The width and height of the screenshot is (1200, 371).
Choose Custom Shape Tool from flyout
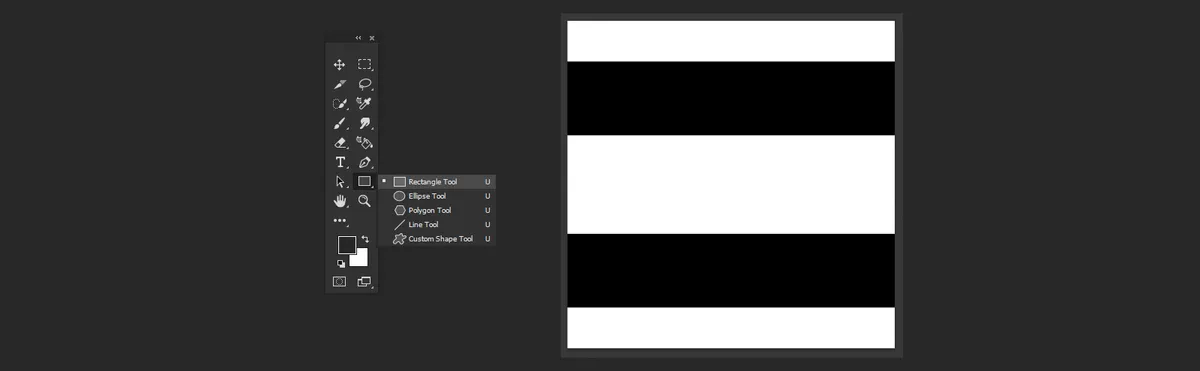coord(437,239)
